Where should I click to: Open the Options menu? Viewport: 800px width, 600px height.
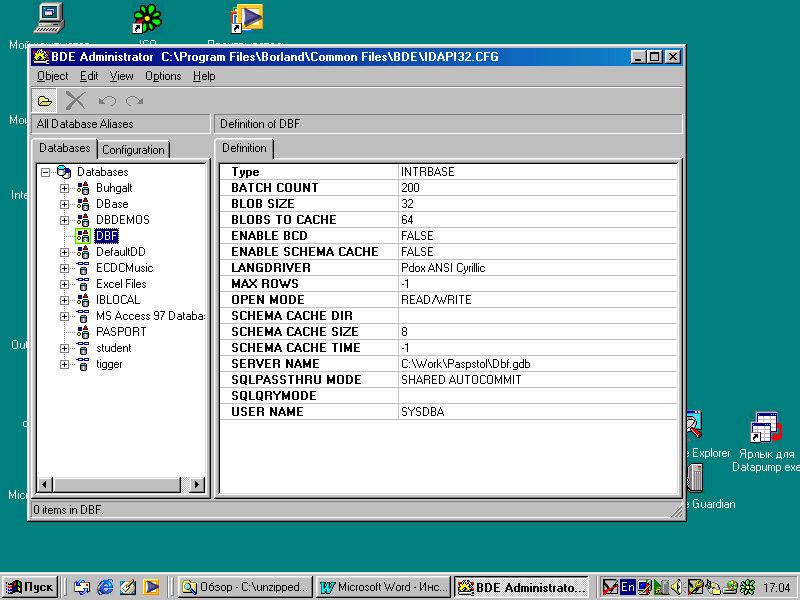[163, 76]
